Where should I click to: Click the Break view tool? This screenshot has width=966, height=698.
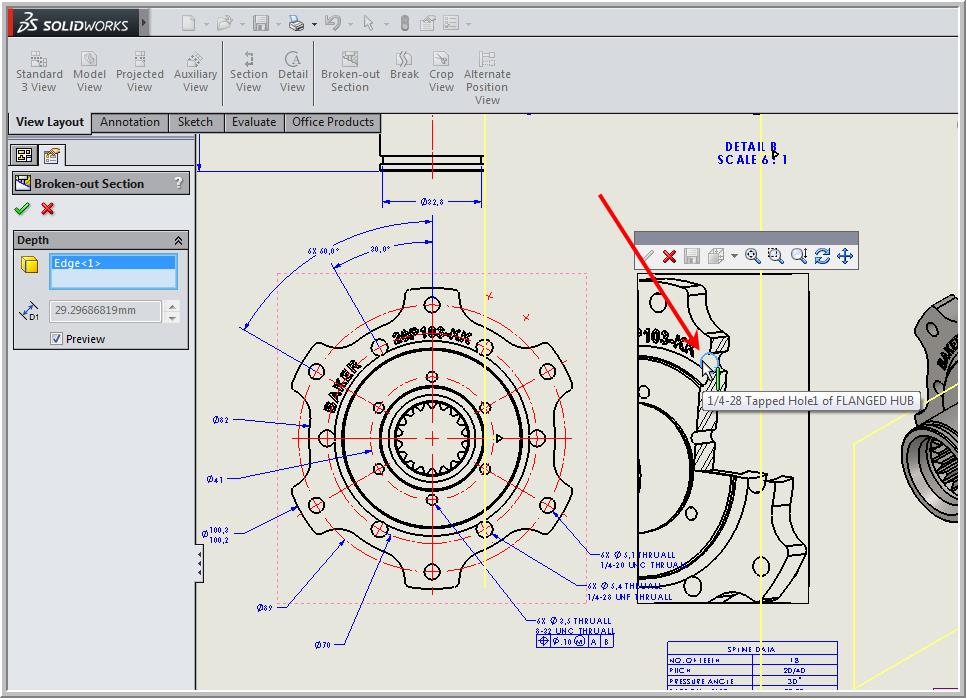pyautogui.click(x=404, y=65)
